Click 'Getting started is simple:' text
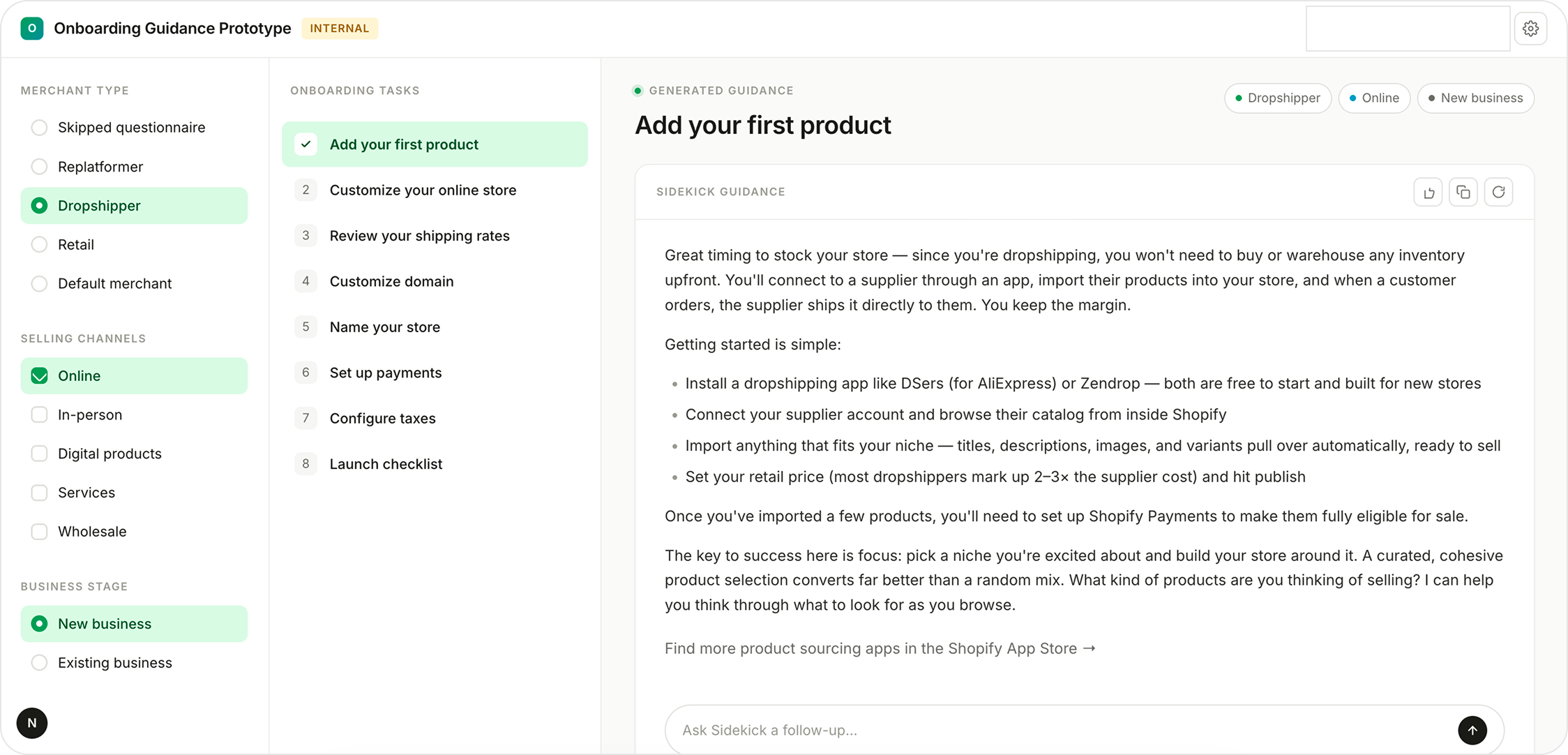Screen dimensions: 1568x755 753,345
